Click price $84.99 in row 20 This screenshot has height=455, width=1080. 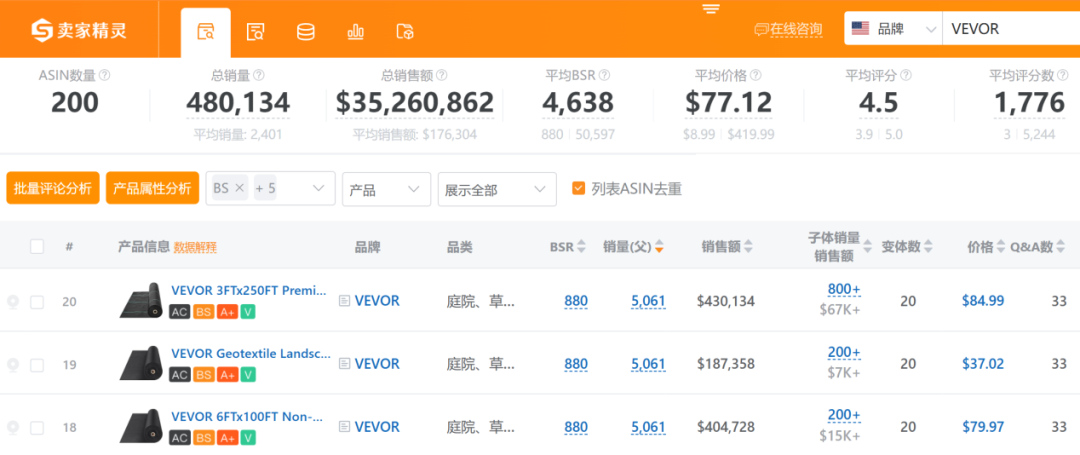point(983,301)
